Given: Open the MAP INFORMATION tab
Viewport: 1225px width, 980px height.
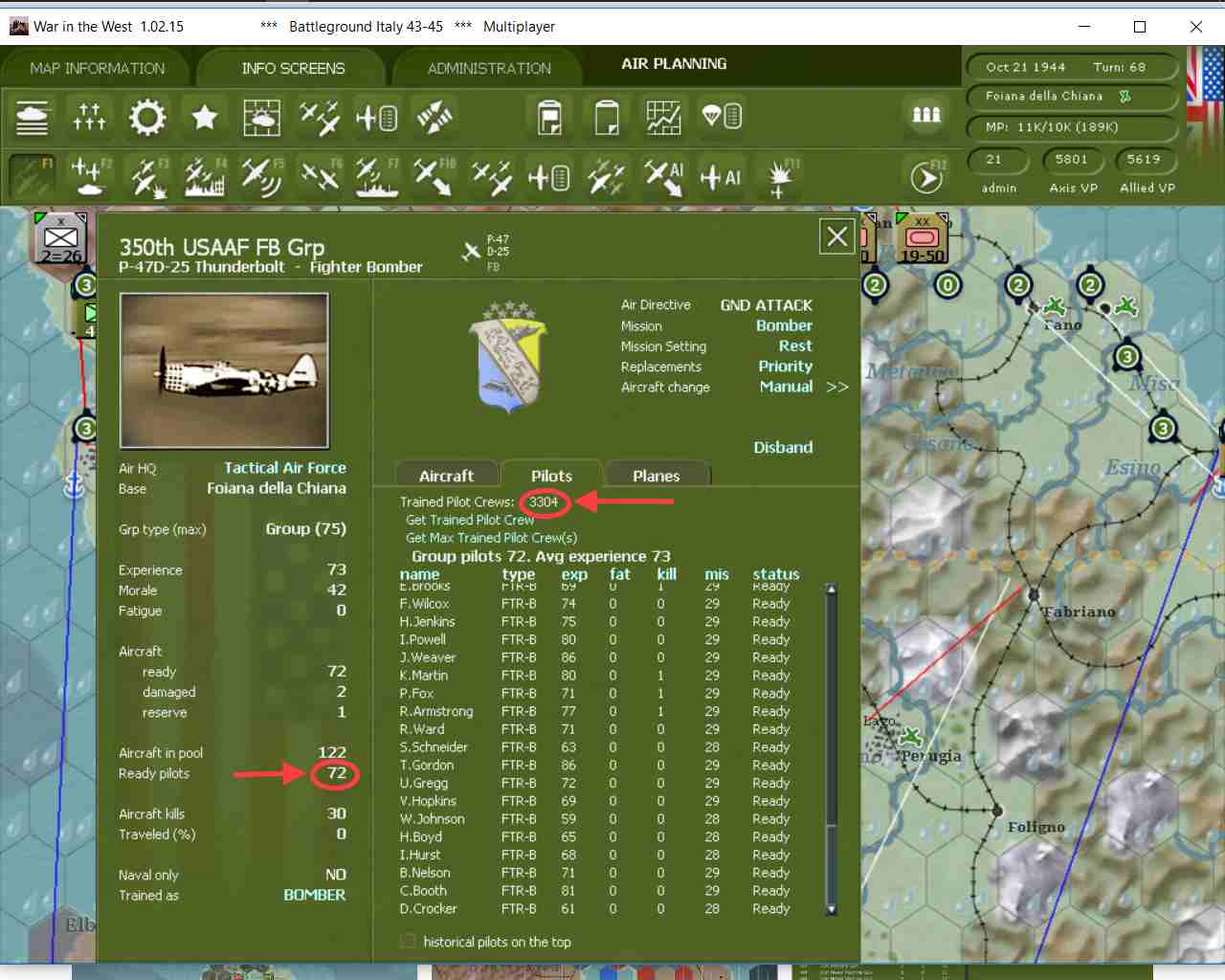Looking at the screenshot, I should pyautogui.click(x=97, y=69).
